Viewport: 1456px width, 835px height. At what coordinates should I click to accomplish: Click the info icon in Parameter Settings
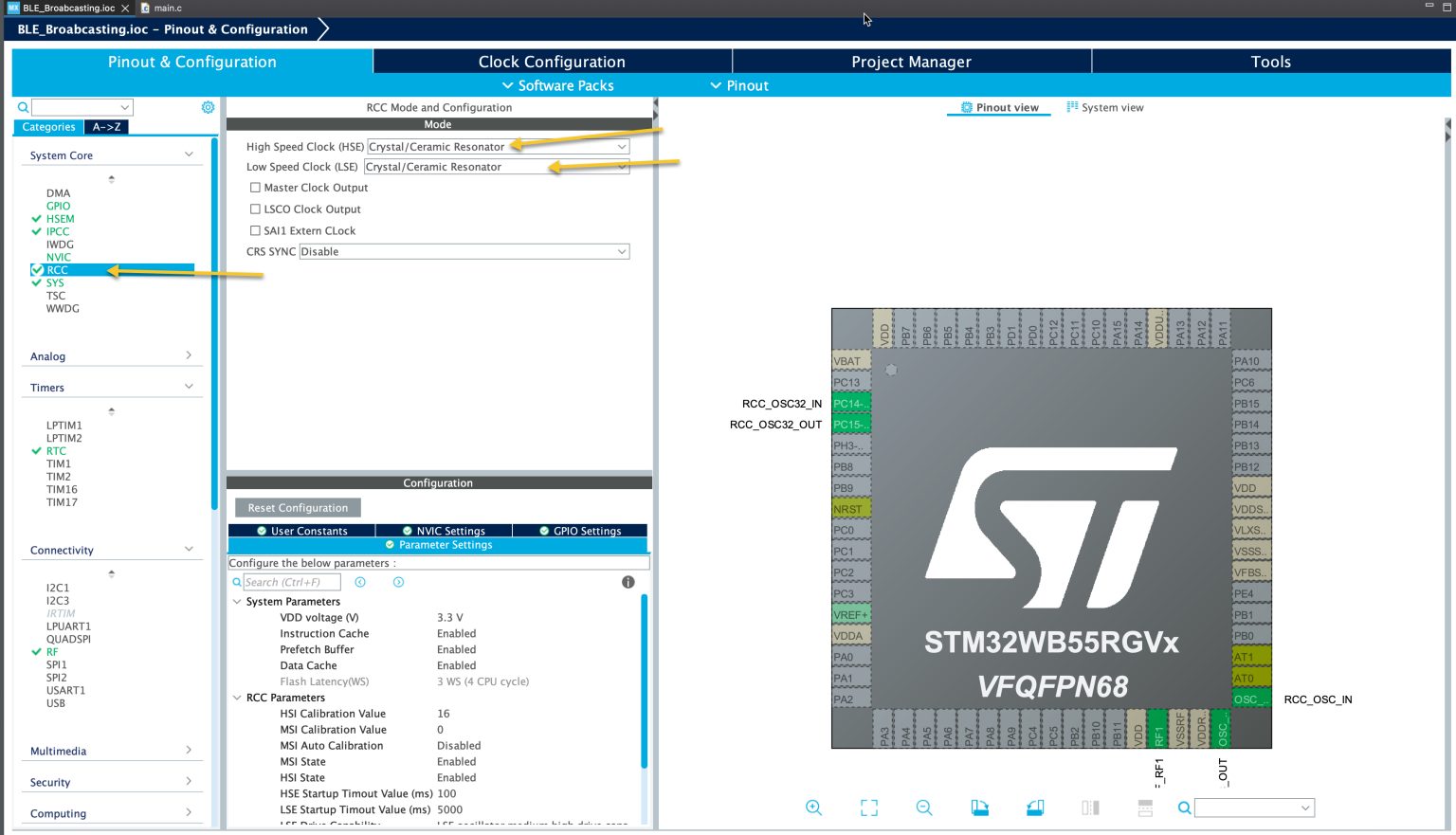click(x=628, y=581)
